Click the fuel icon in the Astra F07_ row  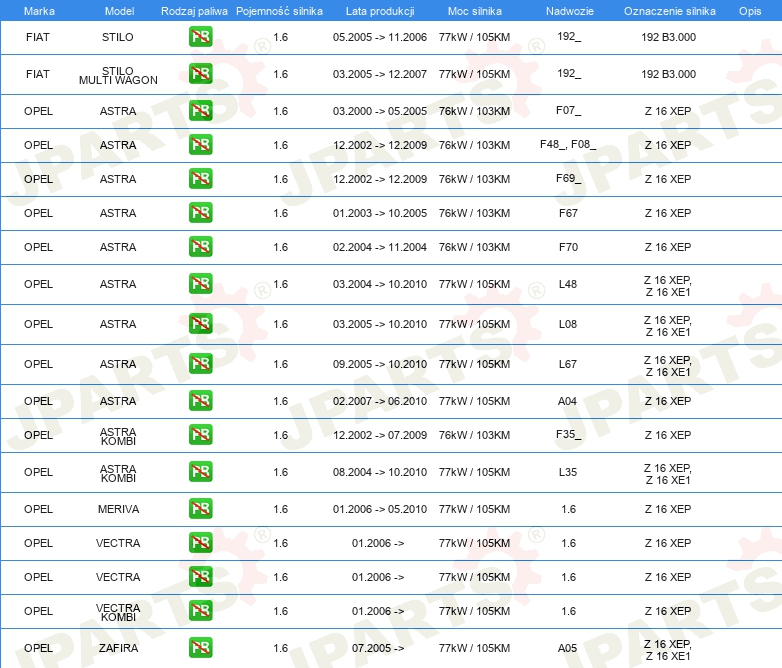[x=200, y=111]
